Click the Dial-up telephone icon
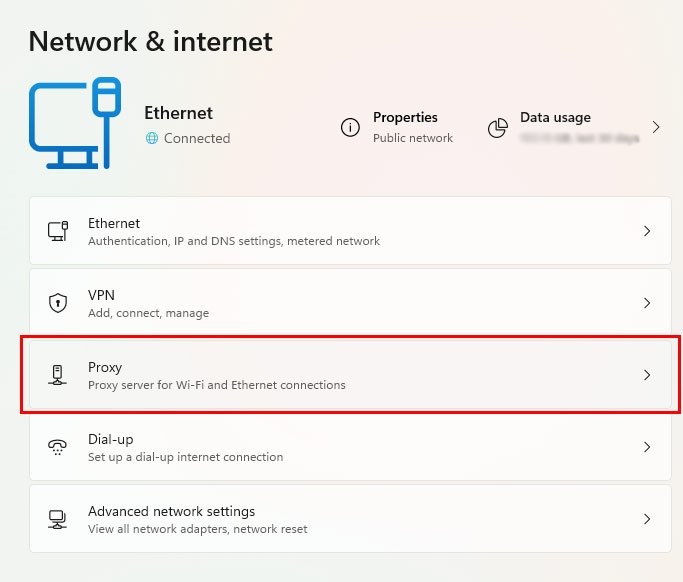 click(x=57, y=447)
